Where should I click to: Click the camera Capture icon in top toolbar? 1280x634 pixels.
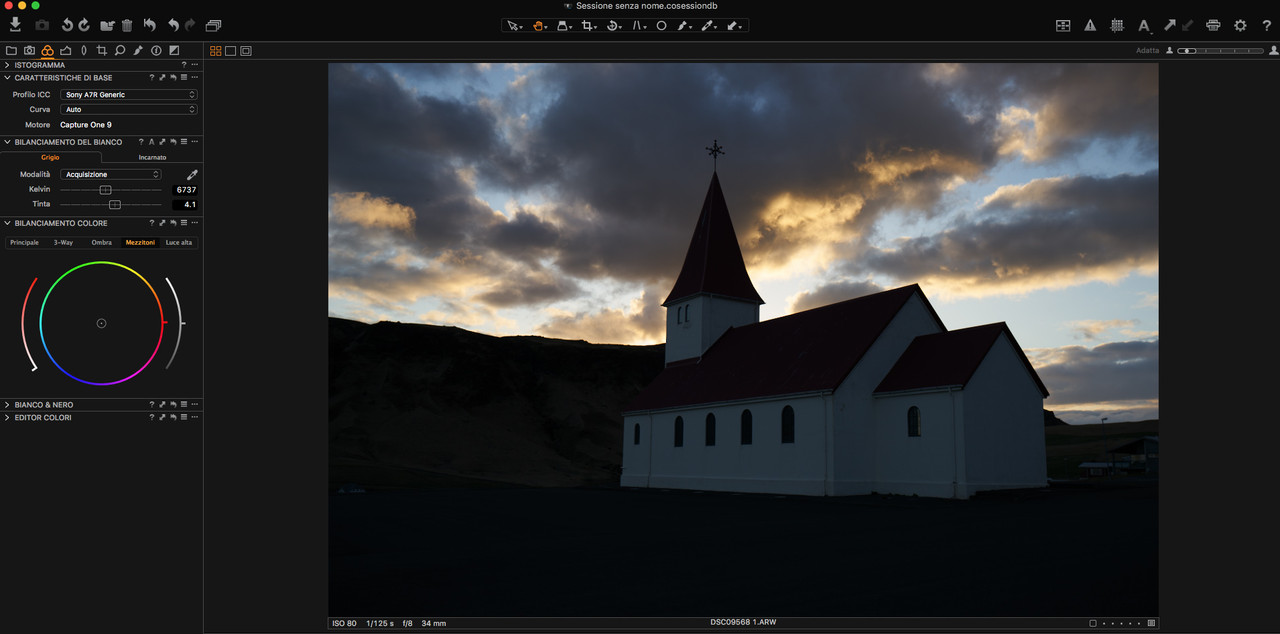[x=42, y=25]
